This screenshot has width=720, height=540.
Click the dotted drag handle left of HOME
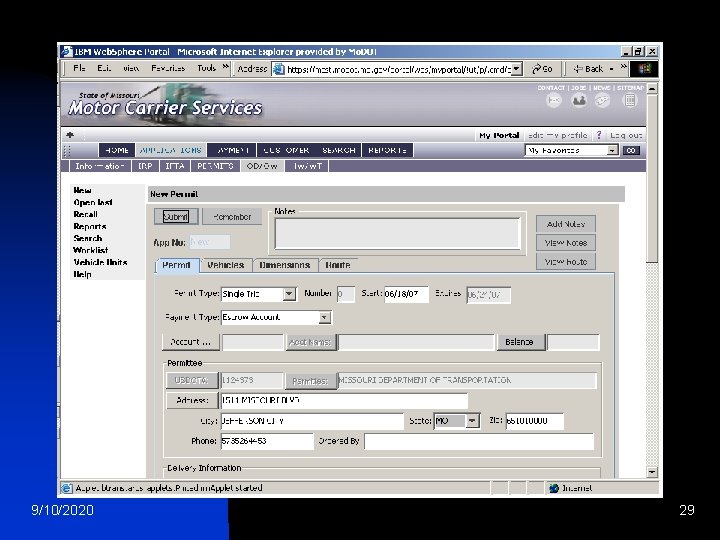68,150
